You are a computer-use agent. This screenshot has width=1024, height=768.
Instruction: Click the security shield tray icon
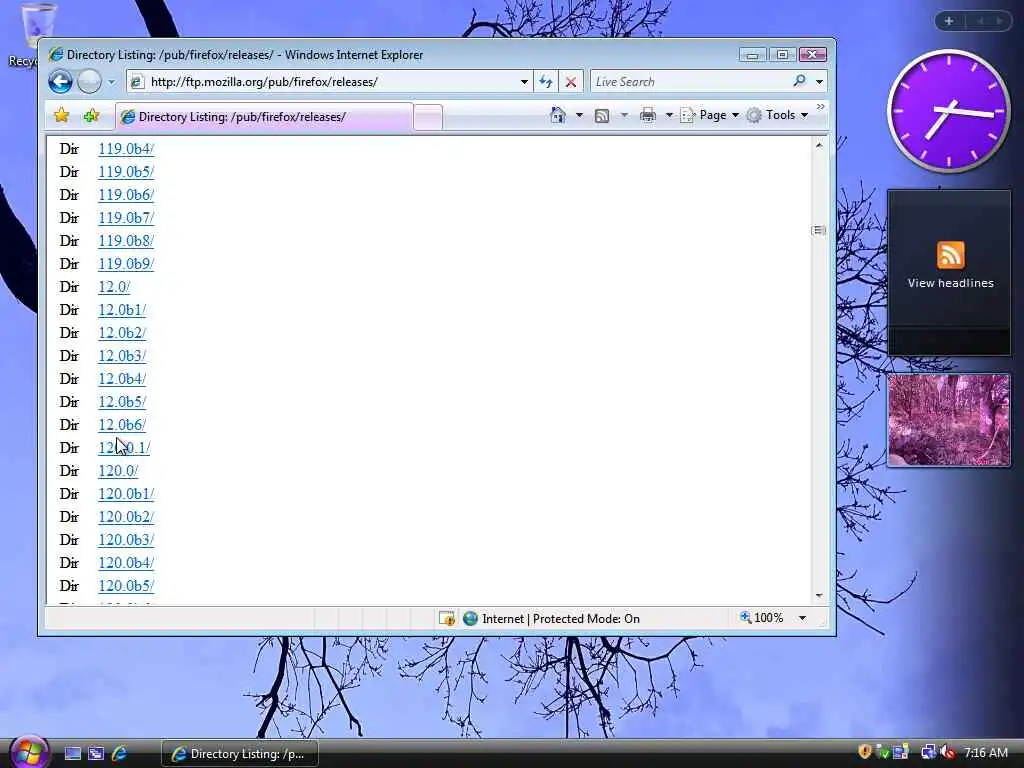(864, 752)
